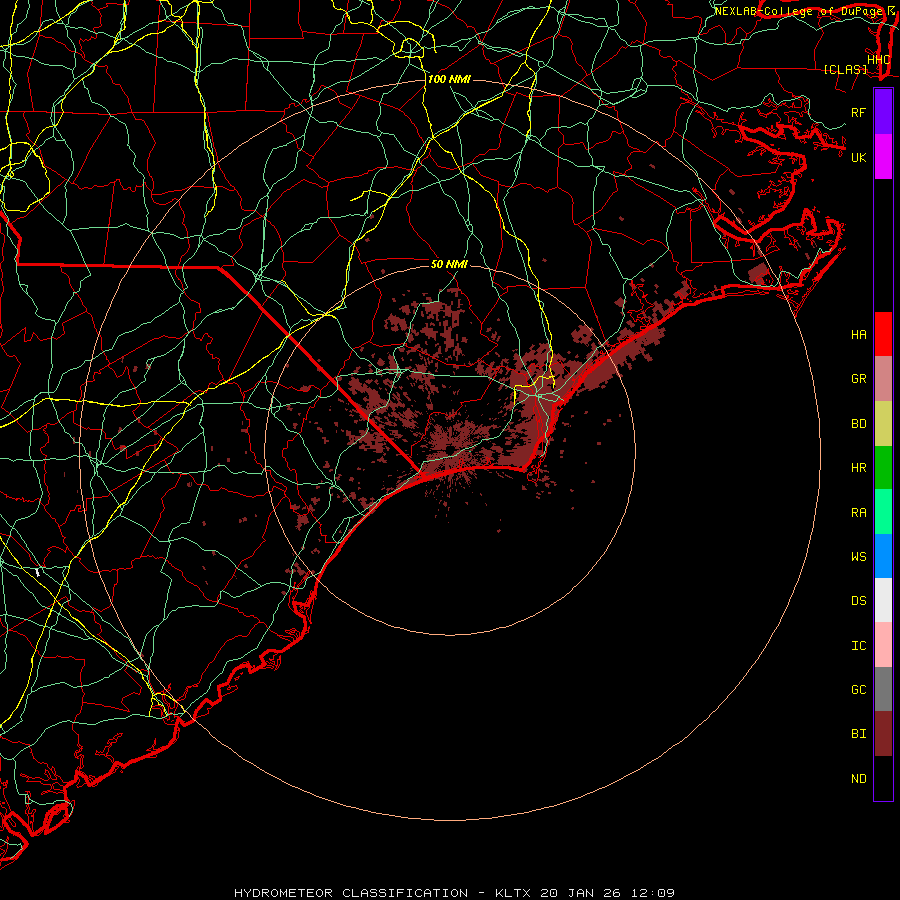
Task: Click the ND legend label
Action: pyautogui.click(x=859, y=778)
